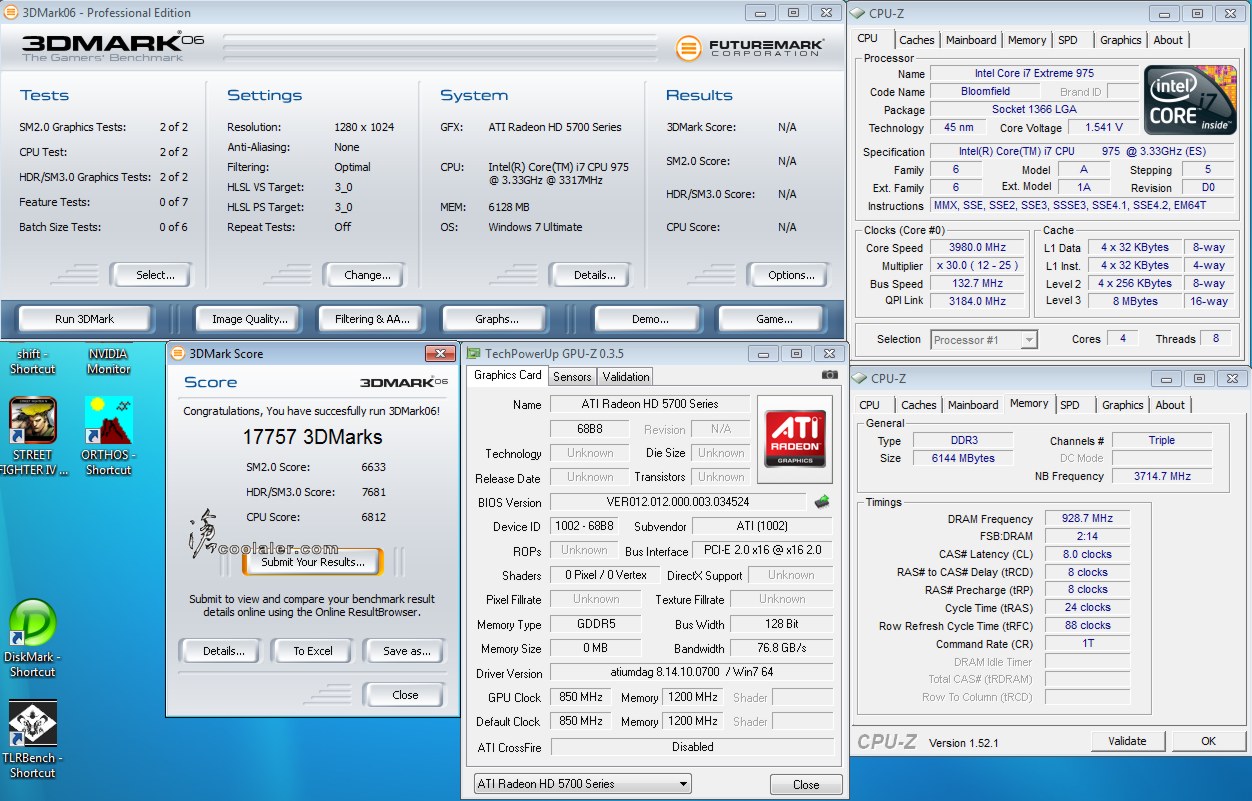Open Graphics tab in upper CPU-Z window
1252x801 pixels.
pyautogui.click(x=1120, y=40)
